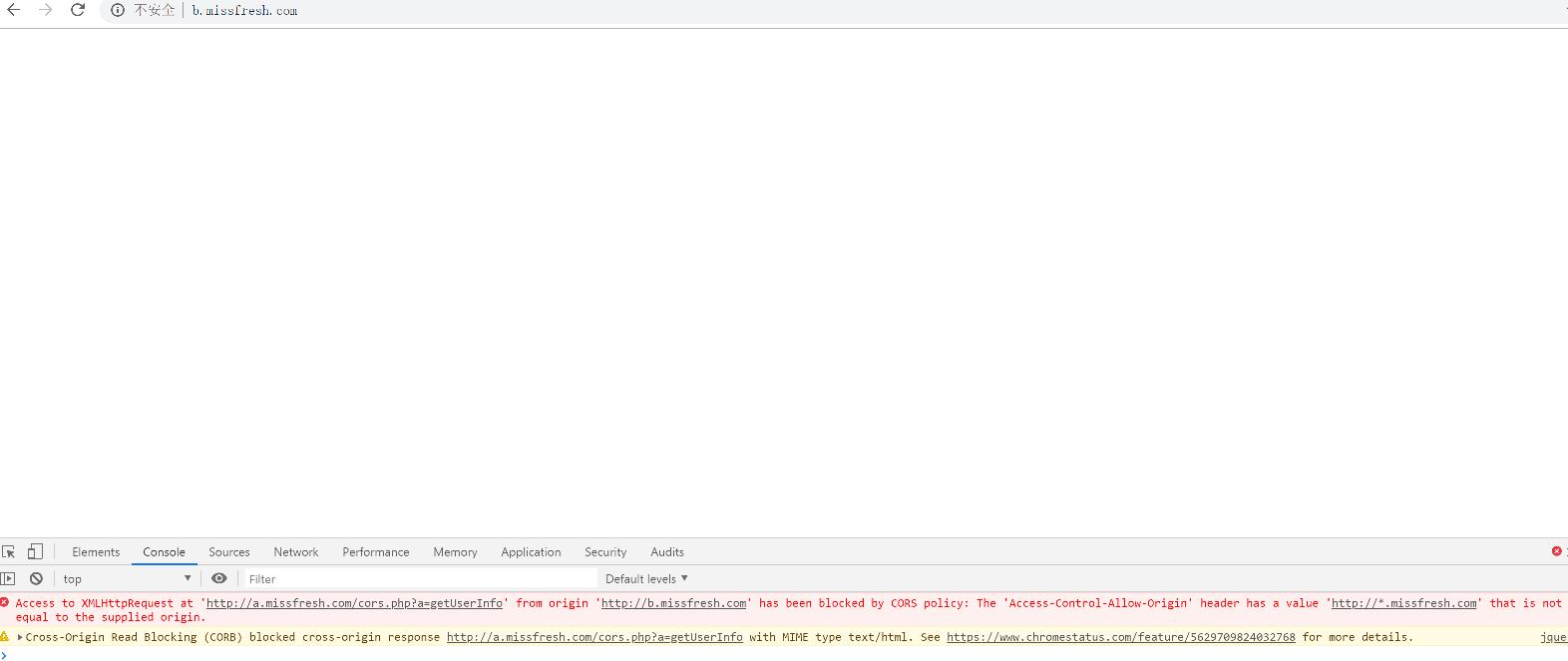Expand the CORB warning message
The height and width of the screenshot is (661, 1568).
[20, 637]
